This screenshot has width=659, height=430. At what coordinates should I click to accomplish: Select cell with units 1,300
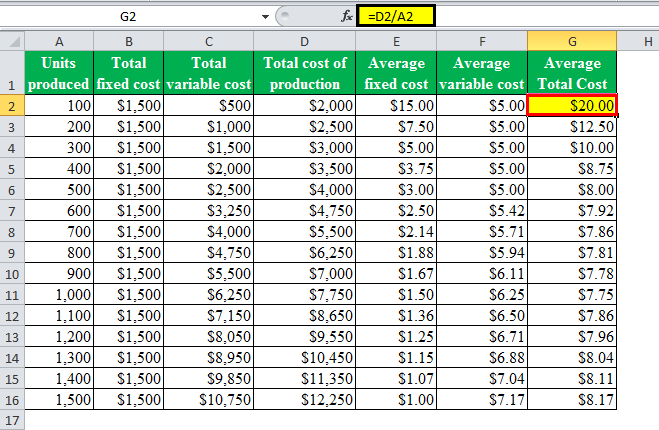click(59, 357)
